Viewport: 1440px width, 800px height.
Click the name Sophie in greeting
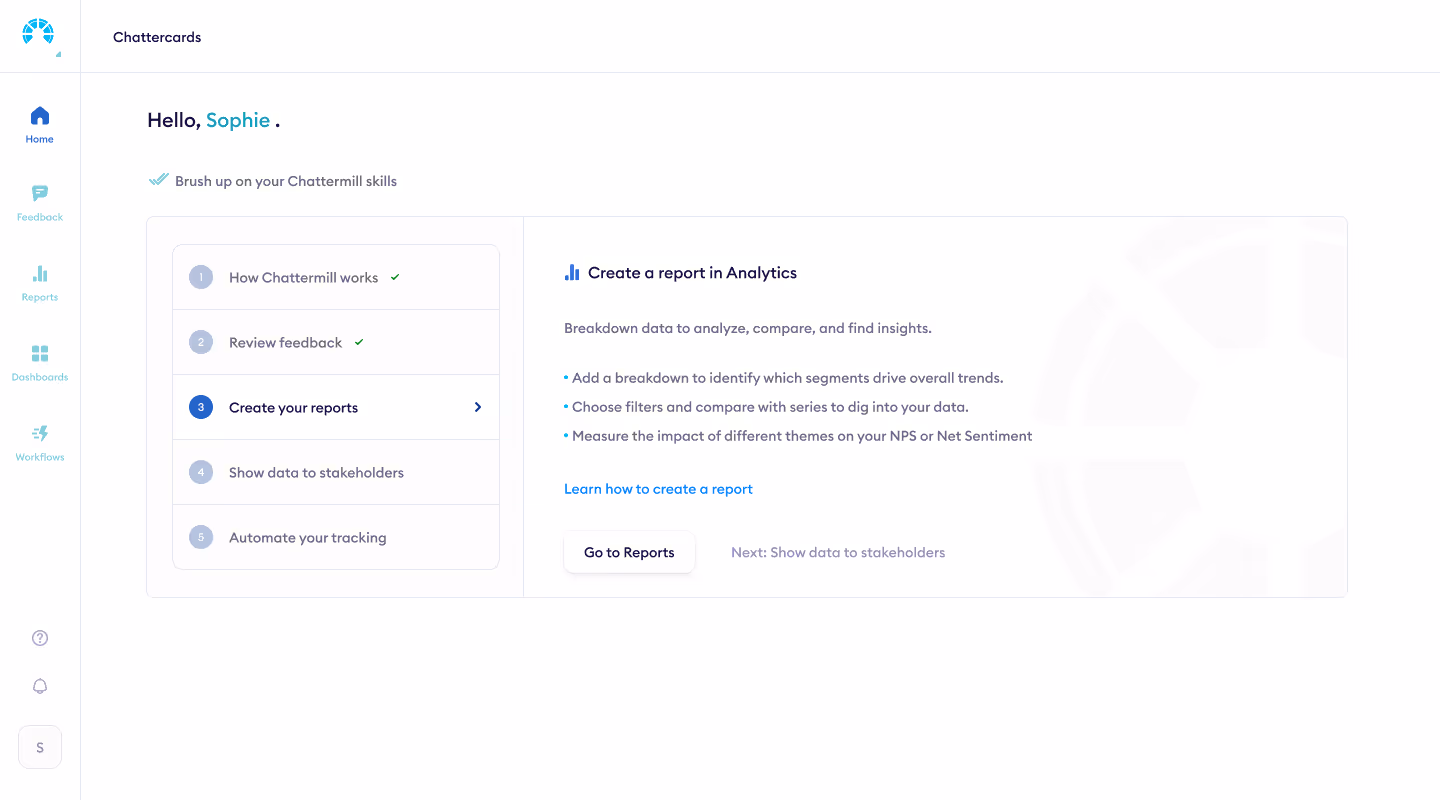(x=238, y=120)
